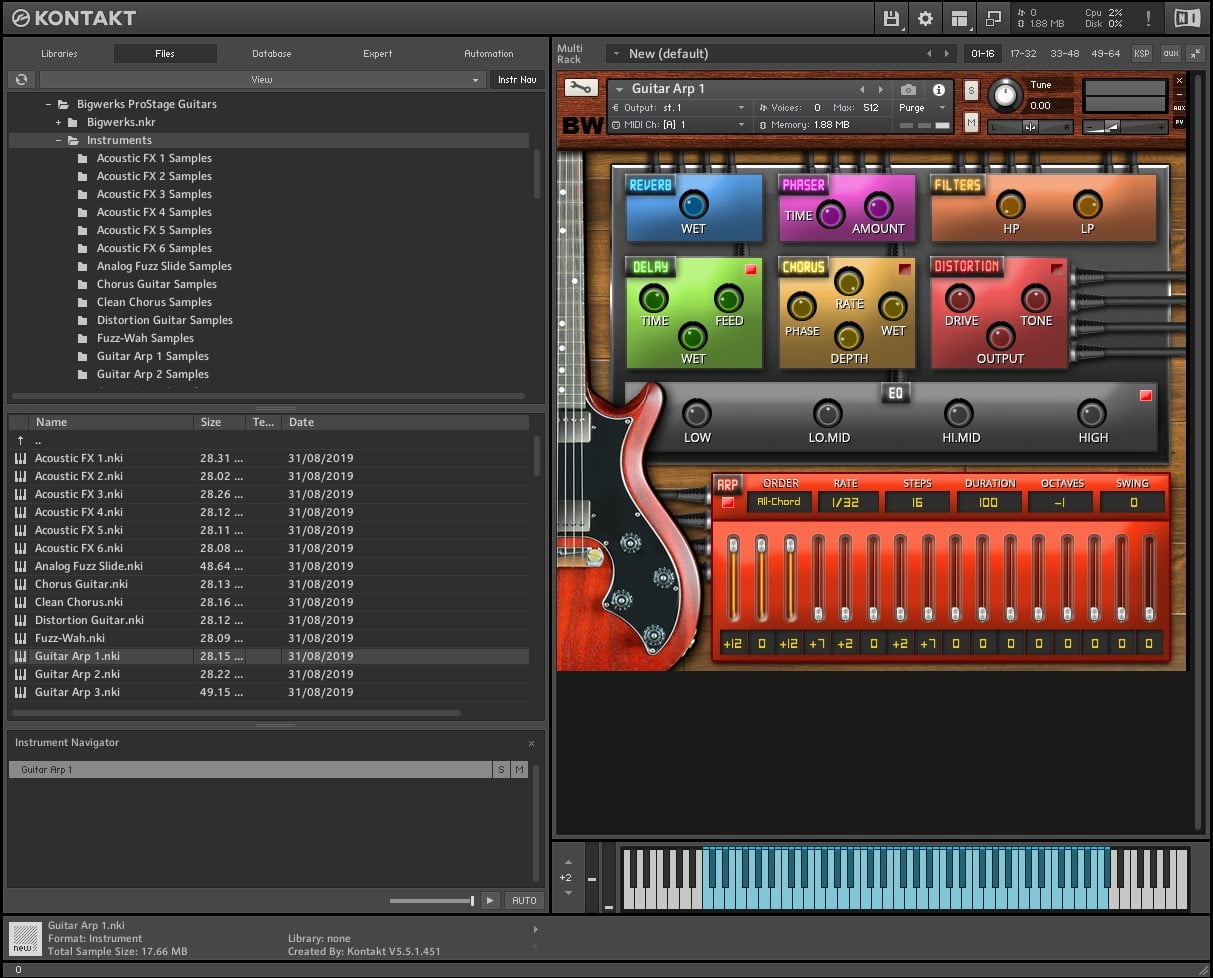Click next multi arrow in rack header
Screen dimensions: 1213x978
click(946, 54)
